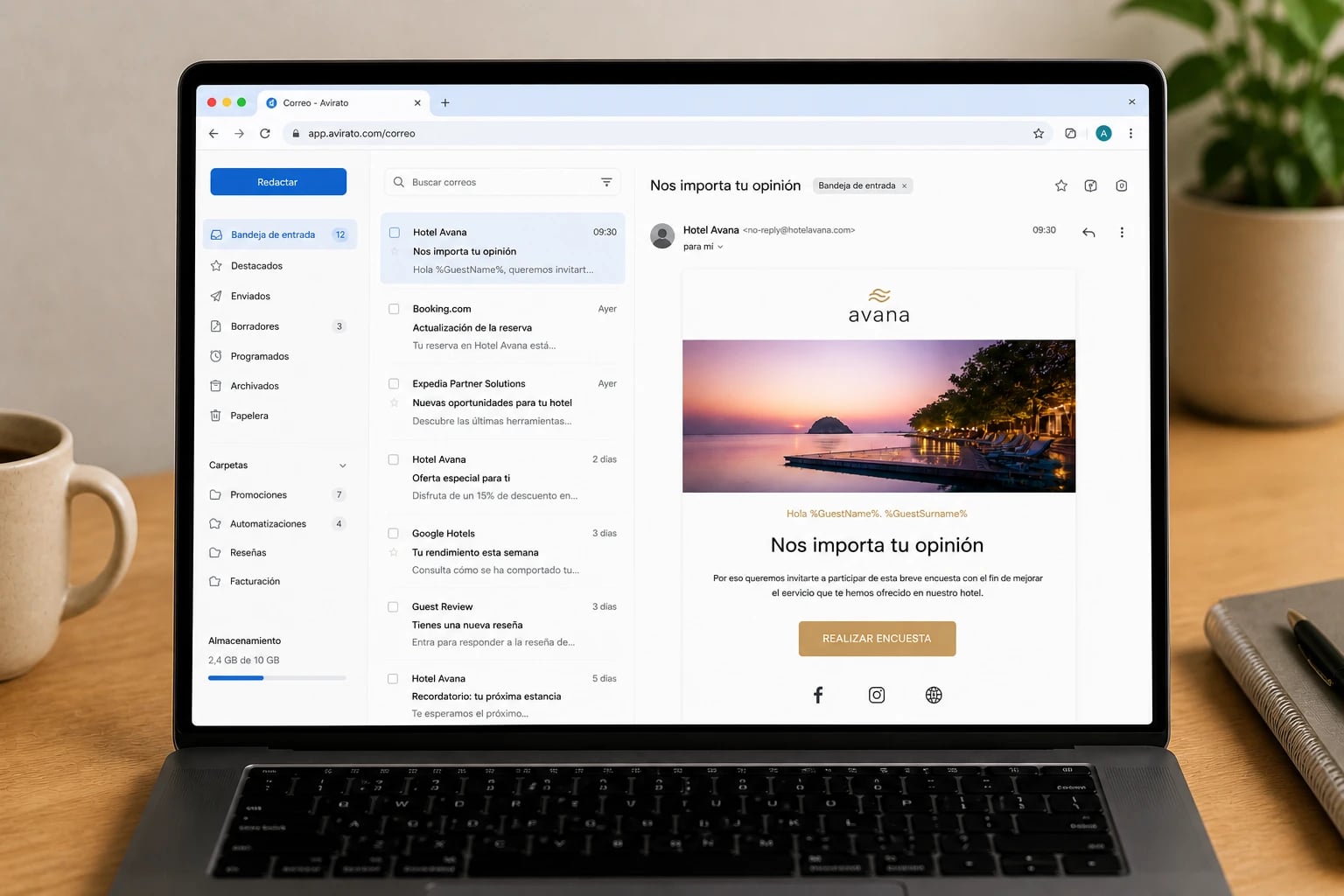
Task: Open the Enviados folder
Action: (280, 296)
